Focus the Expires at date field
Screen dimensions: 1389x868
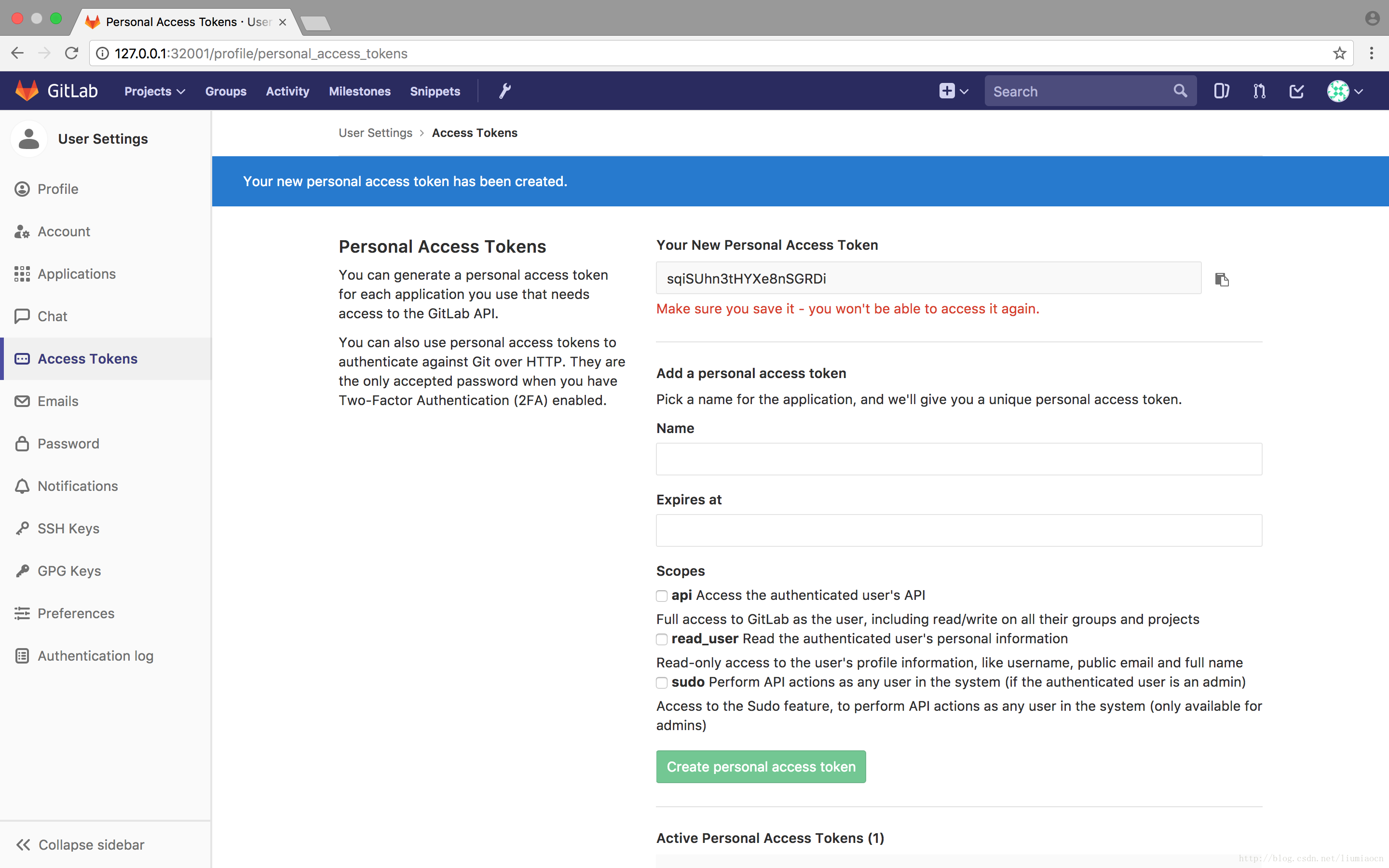point(958,530)
